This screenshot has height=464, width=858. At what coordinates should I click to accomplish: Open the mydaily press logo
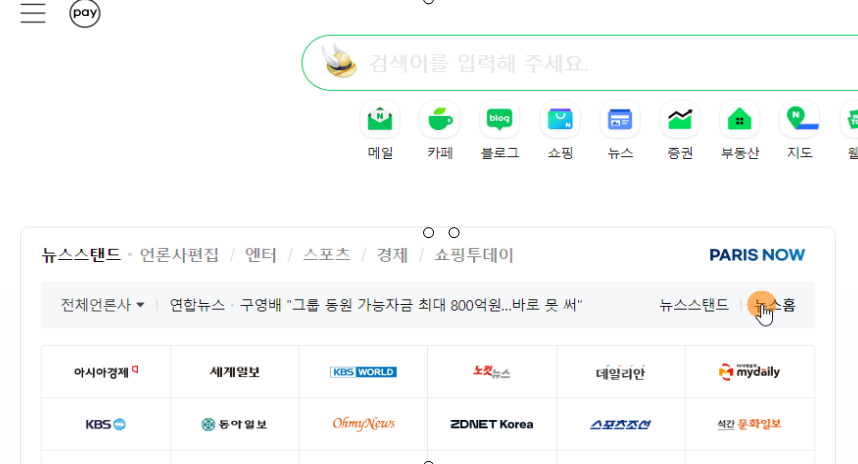(x=750, y=372)
